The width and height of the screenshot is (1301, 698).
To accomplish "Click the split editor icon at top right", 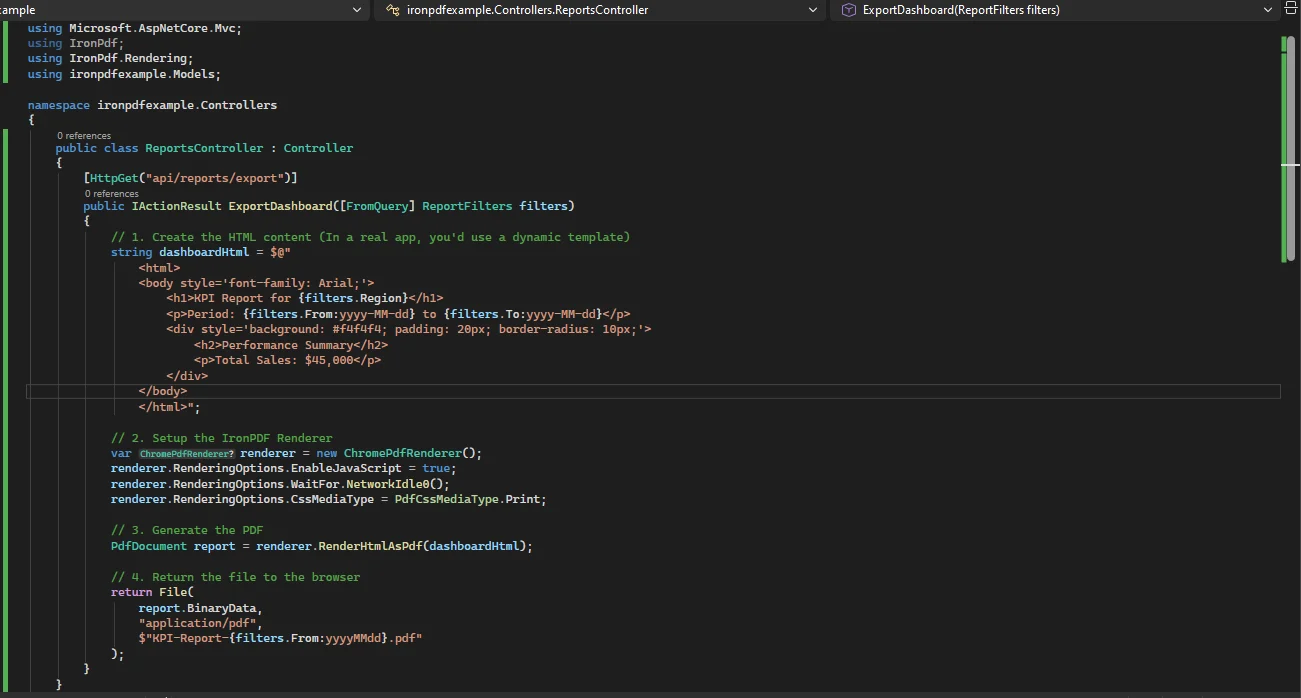I will [x=1290, y=7].
